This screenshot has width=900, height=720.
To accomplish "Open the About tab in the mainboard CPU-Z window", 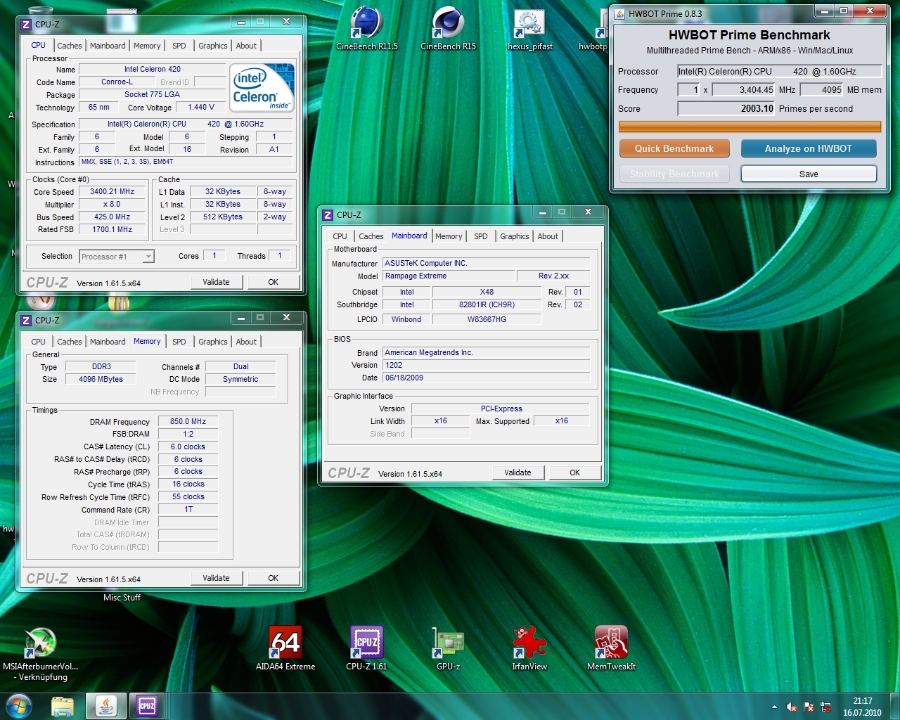I will click(548, 236).
